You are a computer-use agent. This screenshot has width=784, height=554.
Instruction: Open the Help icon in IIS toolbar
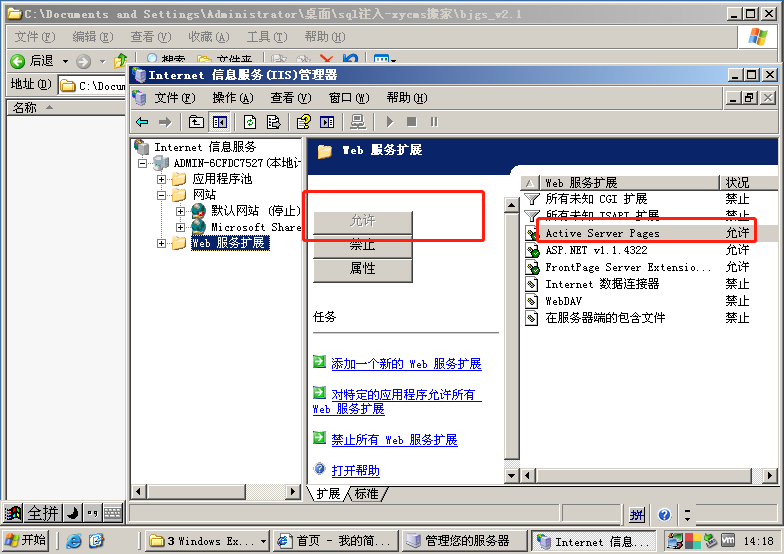pyautogui.click(x=304, y=122)
